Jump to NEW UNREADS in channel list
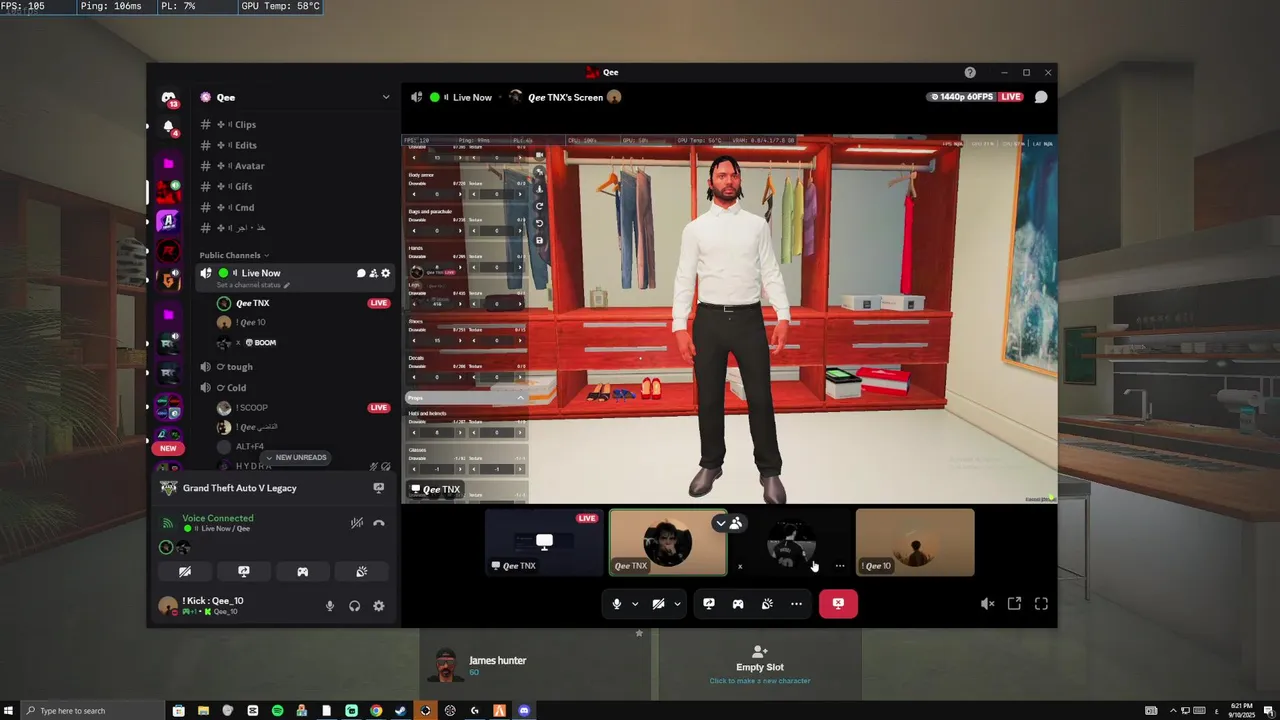The image size is (1280, 720). coord(296,458)
